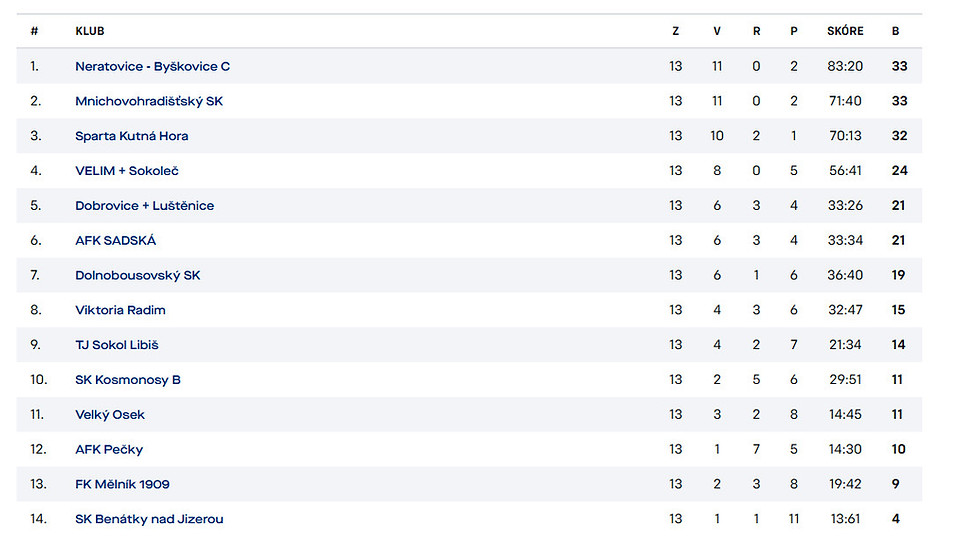Open Dolnobousovský SK club link
957x559 pixels.
[x=137, y=275]
